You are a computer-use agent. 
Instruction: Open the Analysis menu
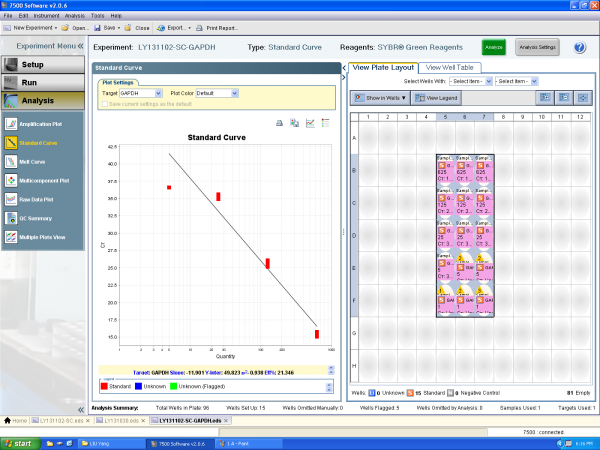[75, 16]
